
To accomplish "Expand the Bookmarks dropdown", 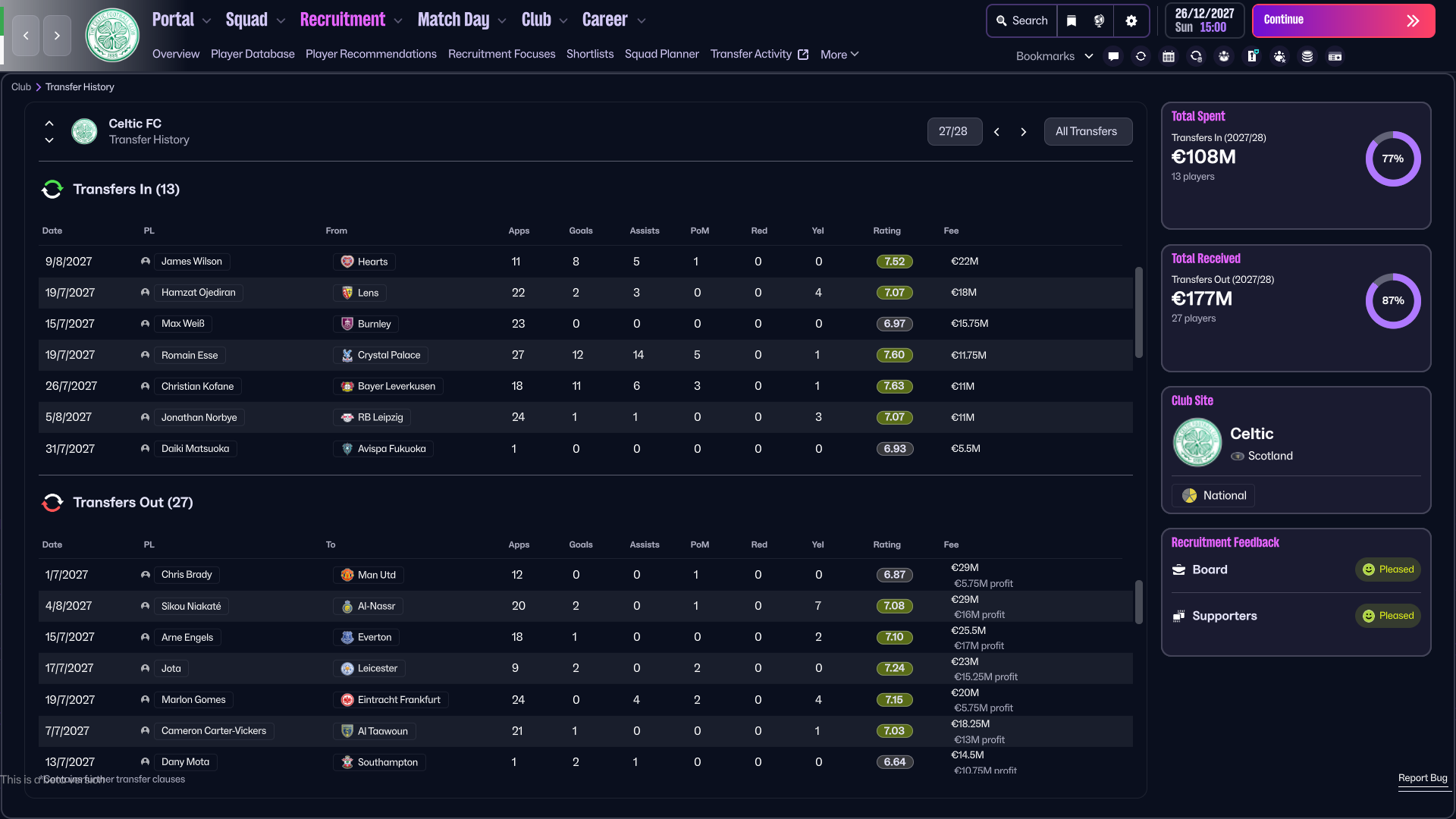I will click(x=1054, y=56).
